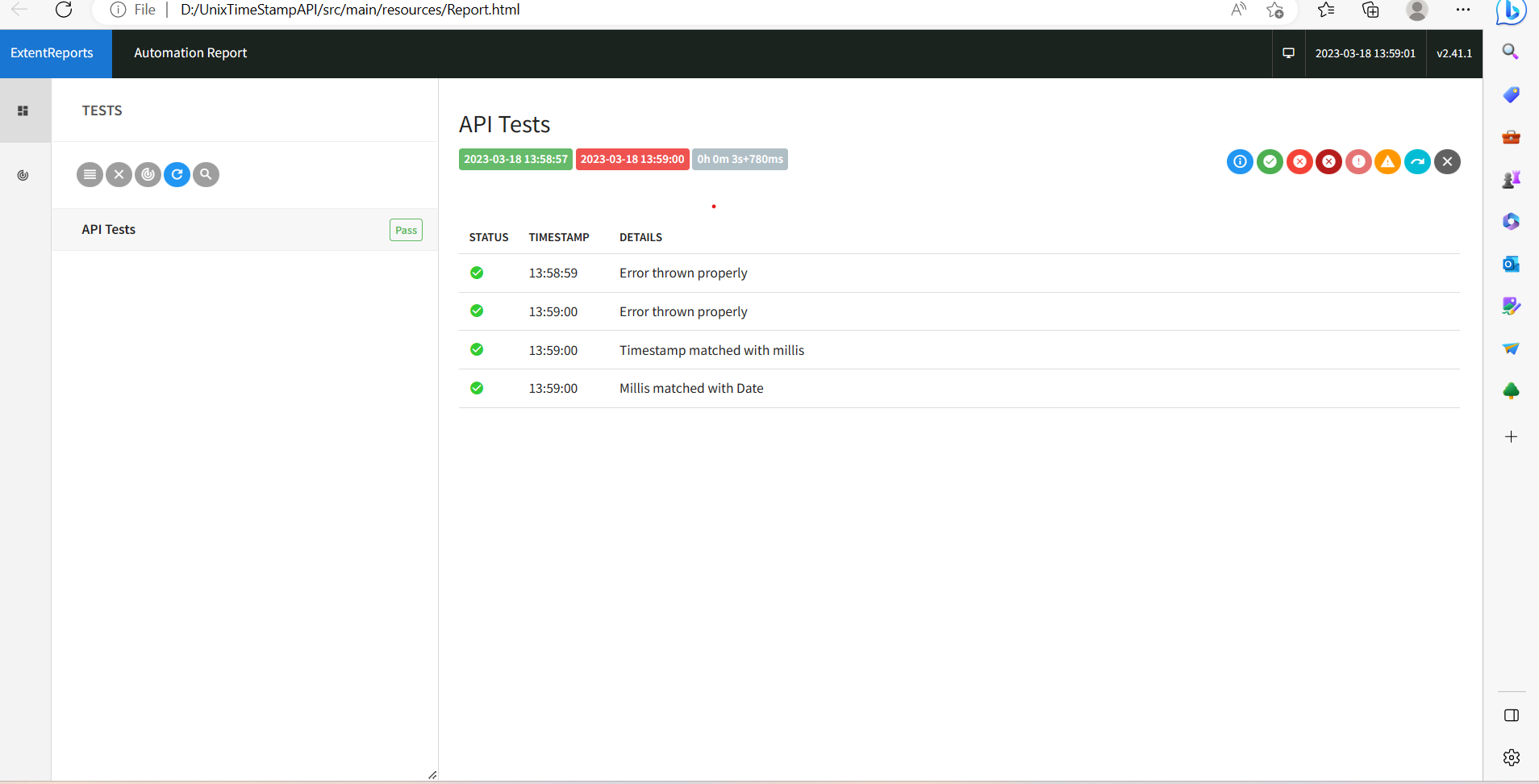Open the category filter dial button
1539x784 pixels.
(148, 174)
